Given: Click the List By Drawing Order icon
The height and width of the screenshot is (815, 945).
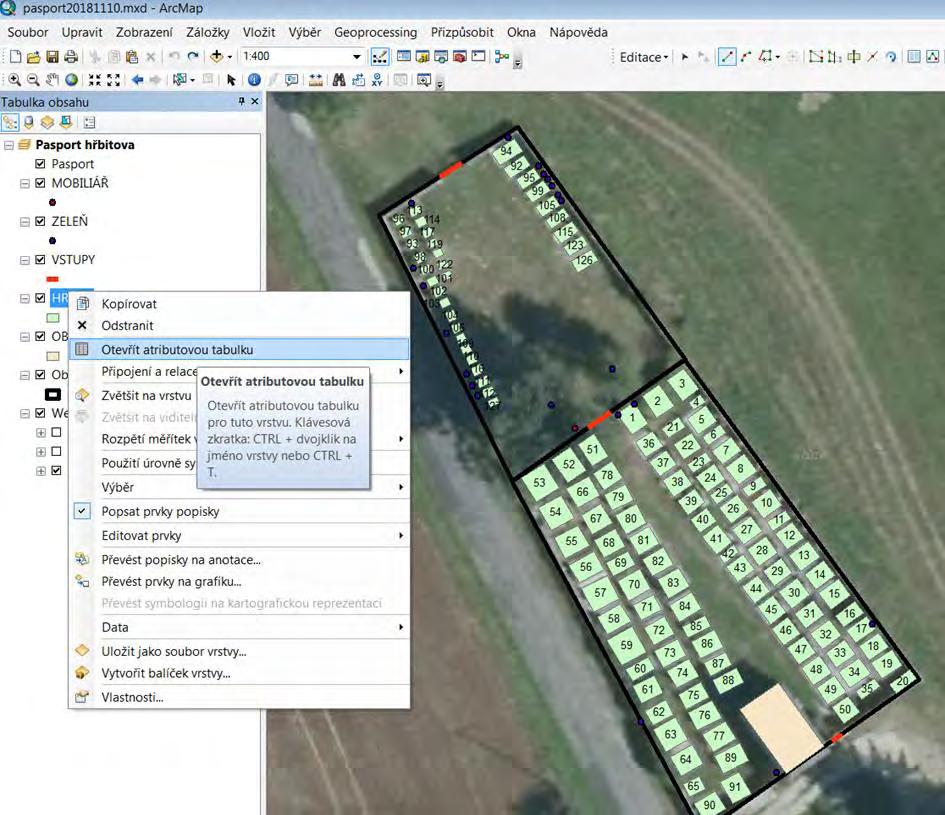Looking at the screenshot, I should coord(10,123).
